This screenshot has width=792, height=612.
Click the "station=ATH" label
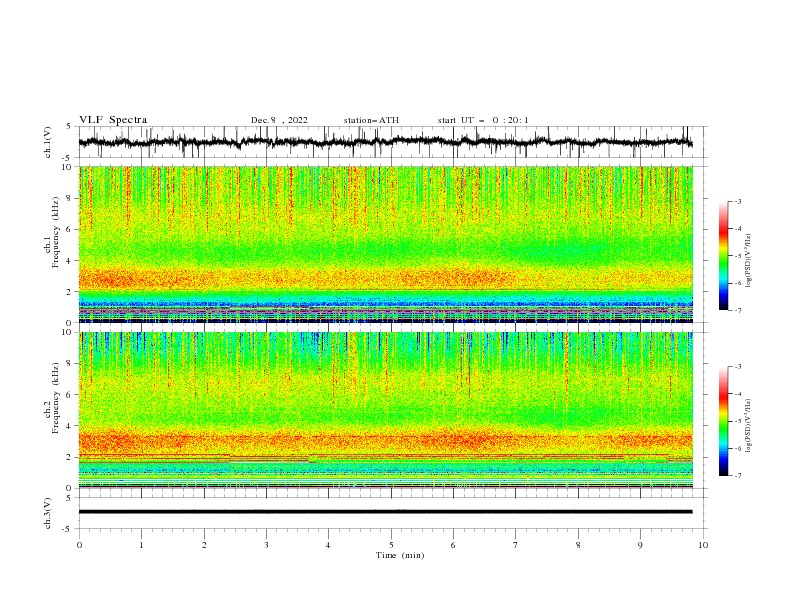tap(371, 120)
